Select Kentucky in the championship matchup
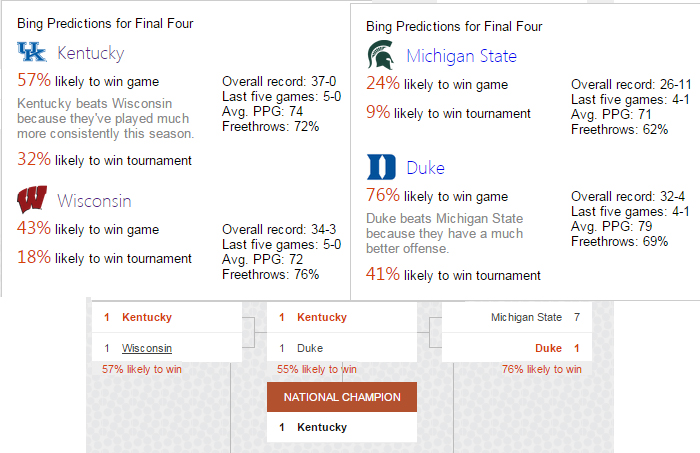 tap(322, 317)
